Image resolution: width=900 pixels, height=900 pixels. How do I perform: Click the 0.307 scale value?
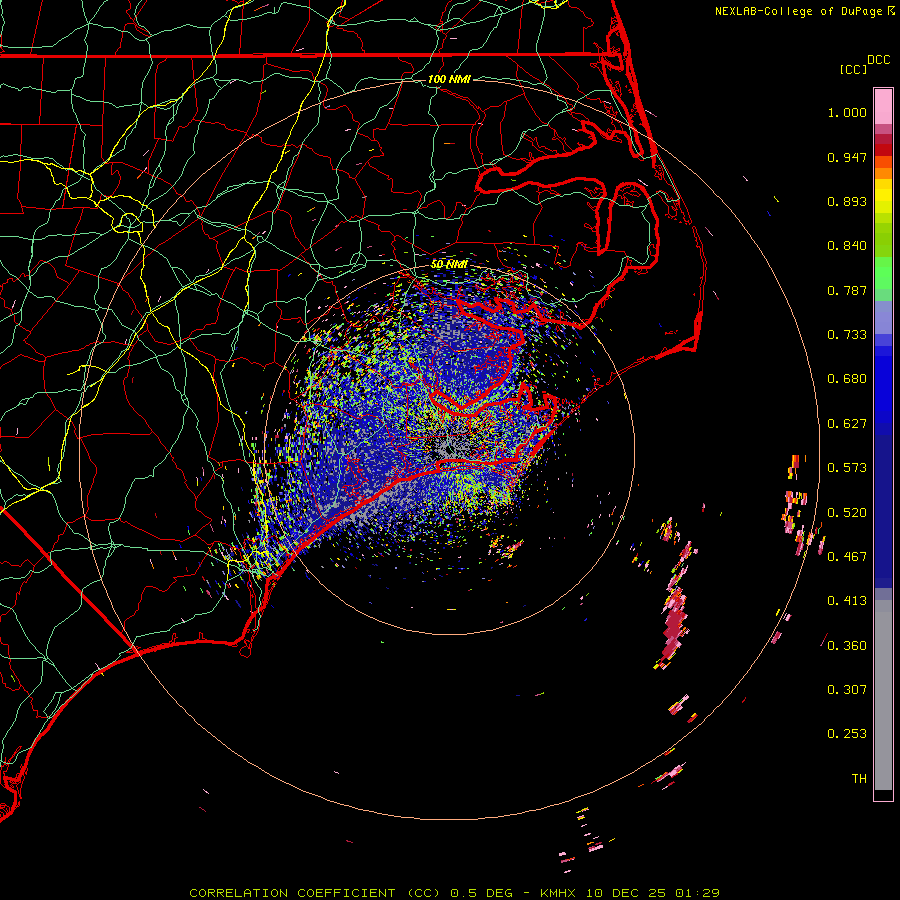(x=847, y=690)
